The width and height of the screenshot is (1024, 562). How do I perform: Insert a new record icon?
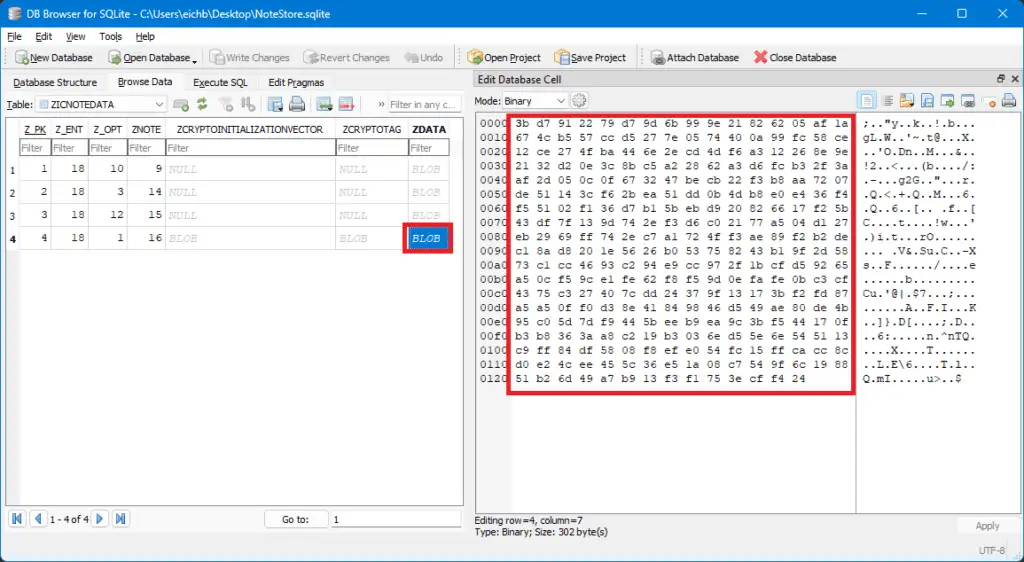[325, 104]
